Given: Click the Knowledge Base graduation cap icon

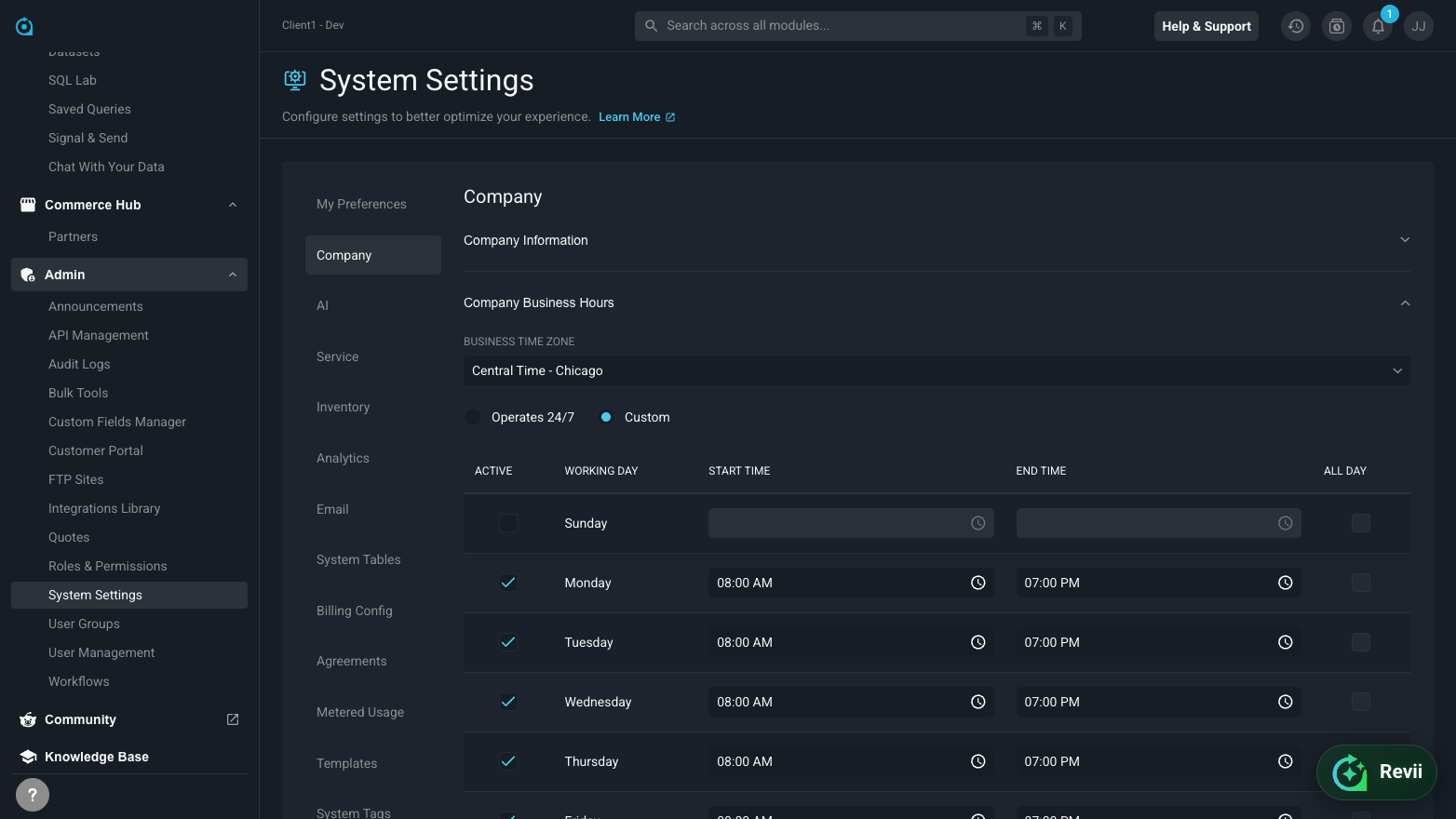Looking at the screenshot, I should [28, 757].
